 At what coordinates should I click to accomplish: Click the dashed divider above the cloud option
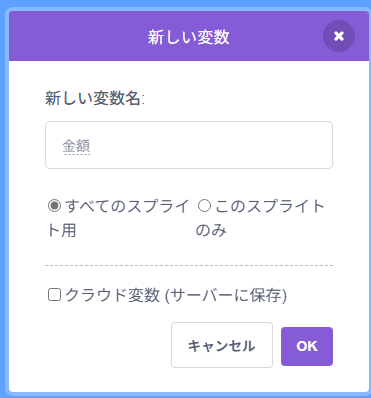point(189,265)
